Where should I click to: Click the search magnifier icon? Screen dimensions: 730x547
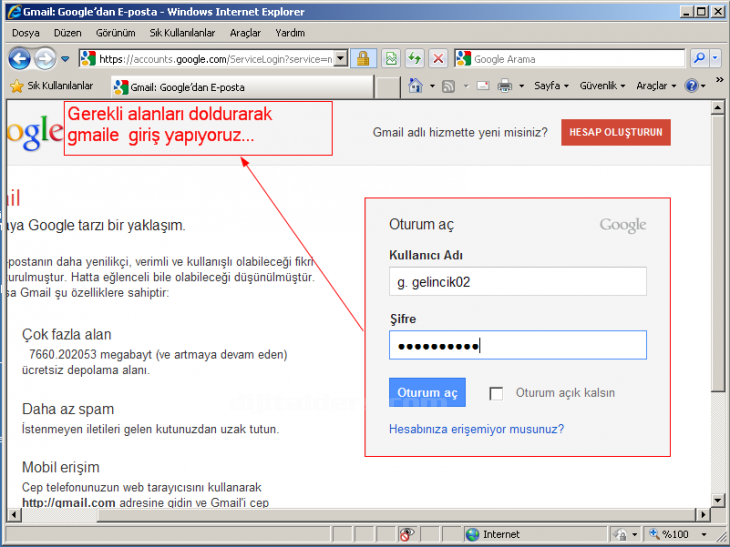(x=699, y=59)
